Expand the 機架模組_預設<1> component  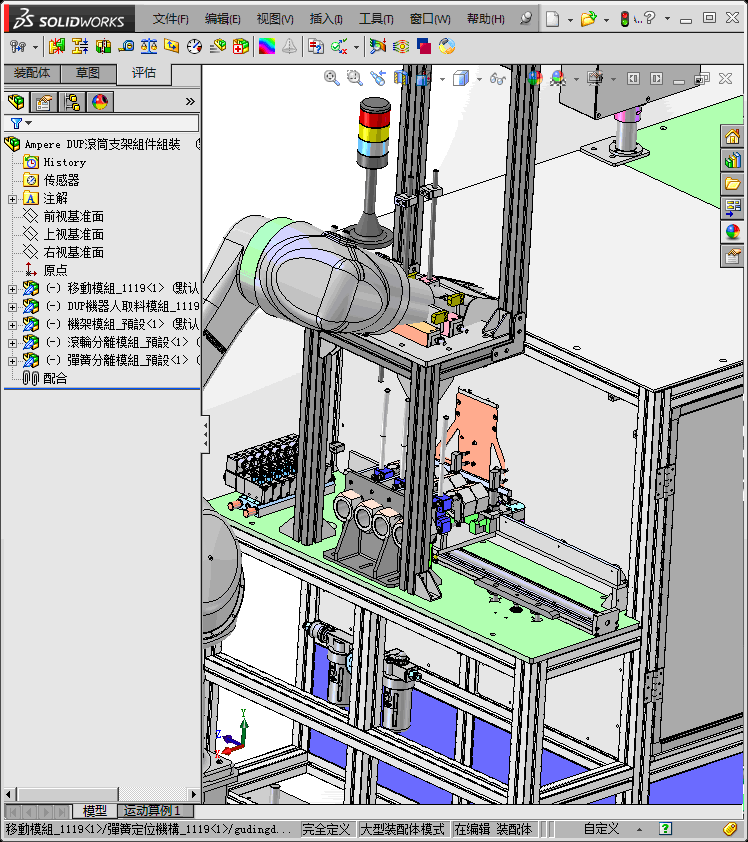coord(12,325)
